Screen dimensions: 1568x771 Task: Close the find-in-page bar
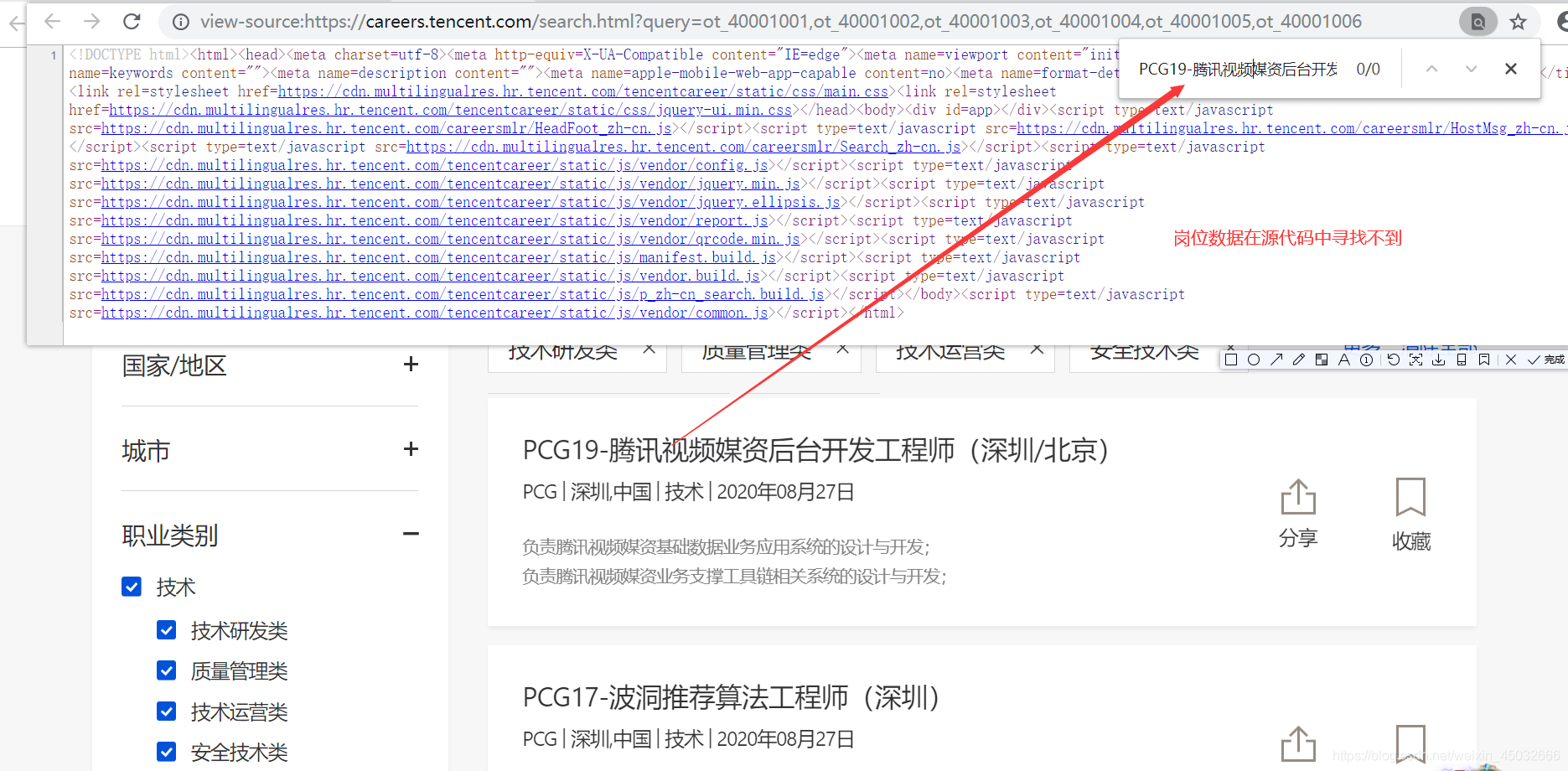click(1510, 69)
